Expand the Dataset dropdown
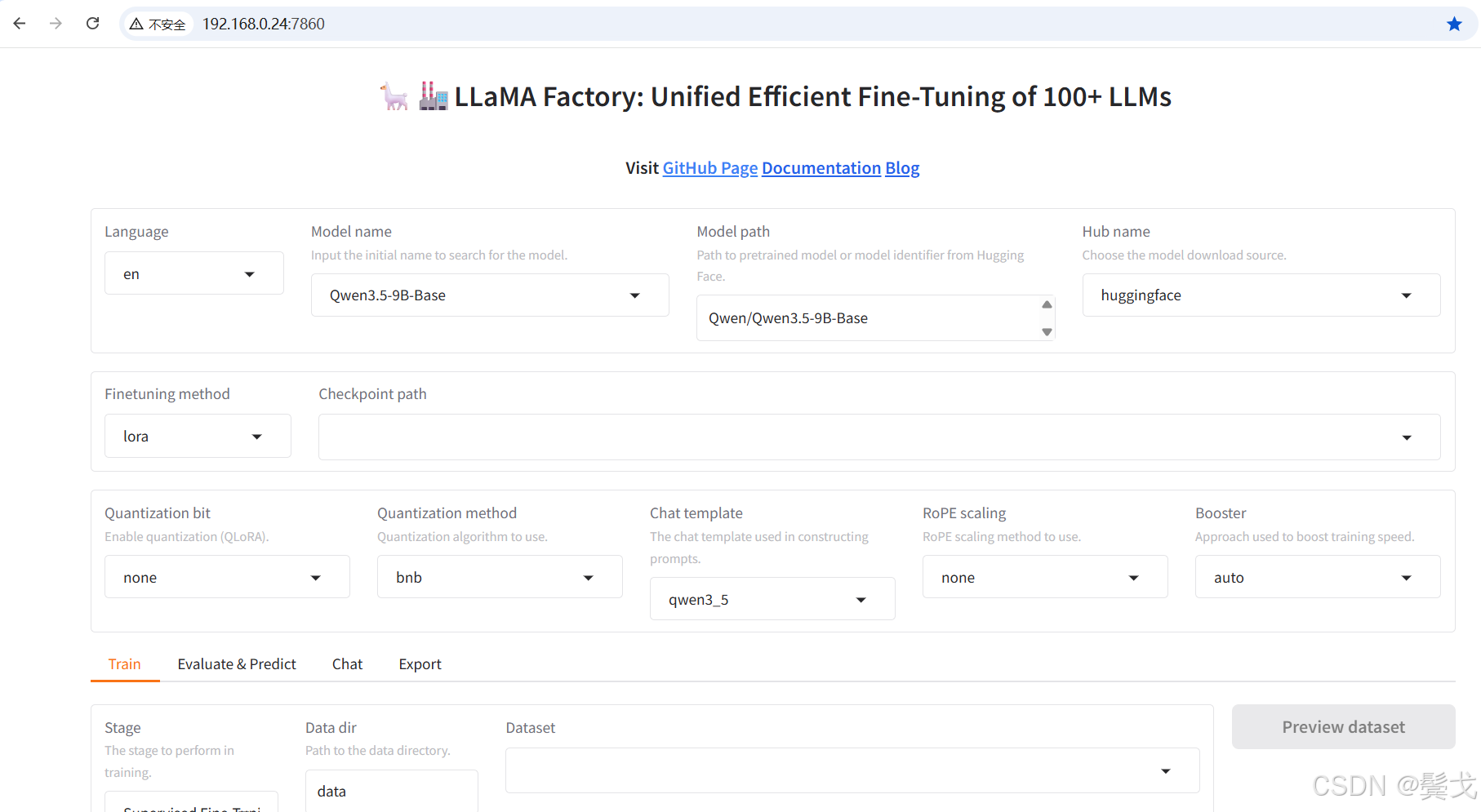Viewport: 1481px width, 812px height. [x=852, y=770]
